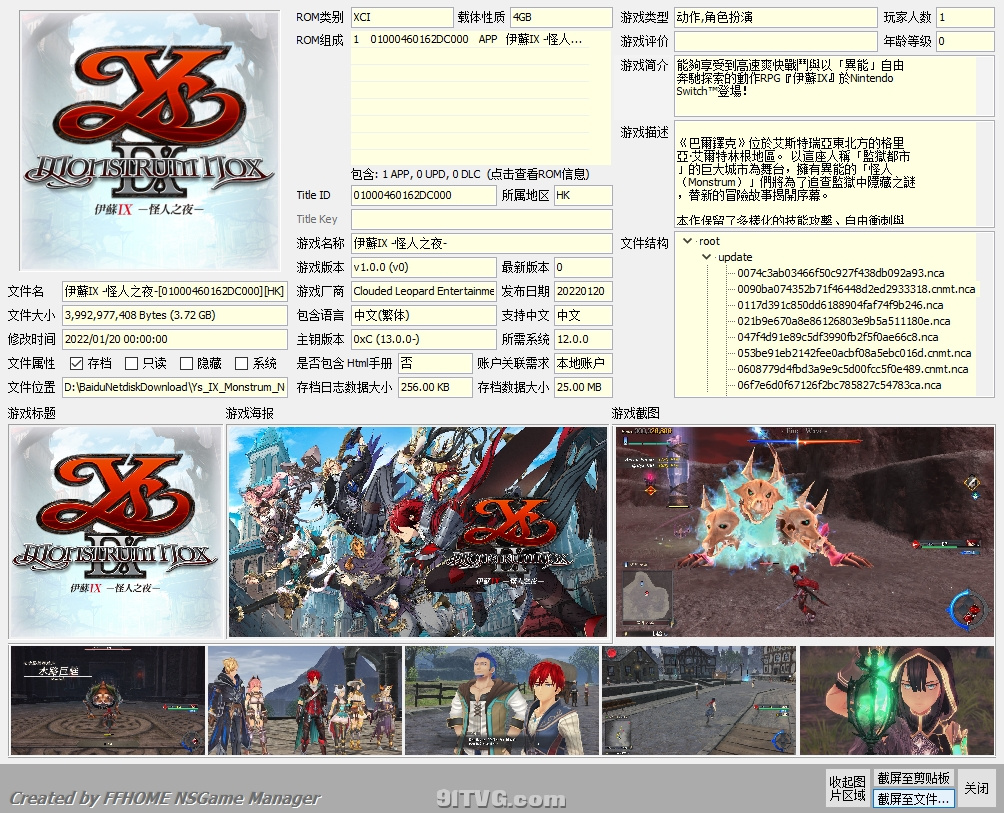Open the blue-haired man and Adol screenshot
The height and width of the screenshot is (813, 1004).
502,700
